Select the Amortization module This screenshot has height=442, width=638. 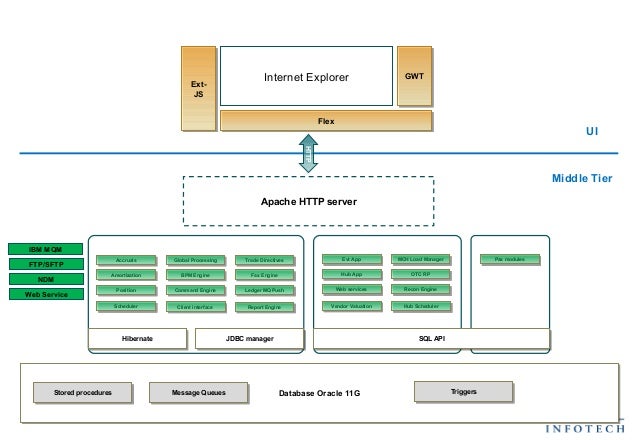coord(126,275)
